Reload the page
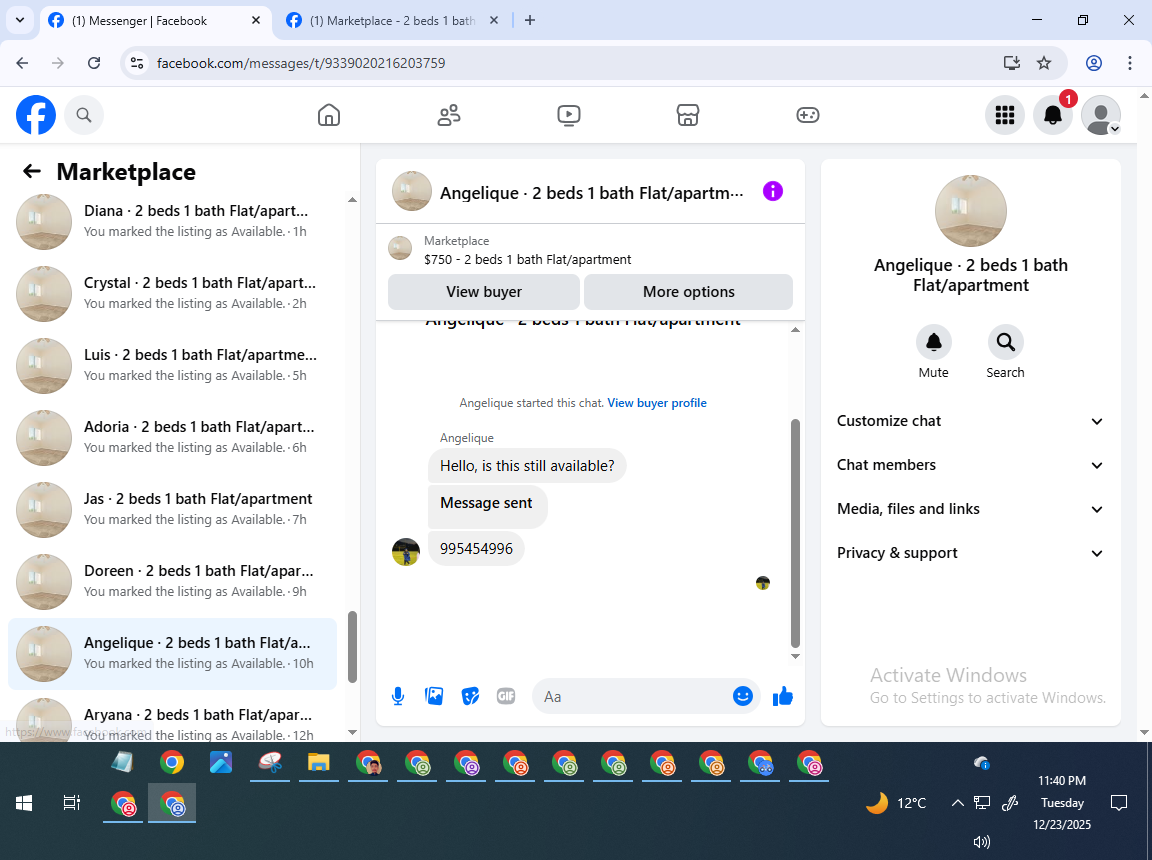Viewport: 1152px width, 860px height. (x=94, y=63)
